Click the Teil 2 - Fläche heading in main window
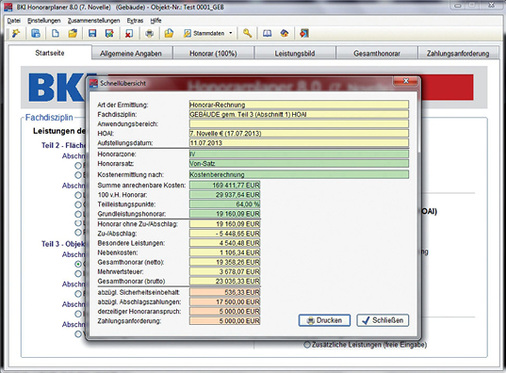The height and width of the screenshot is (373, 506). pyautogui.click(x=63, y=145)
